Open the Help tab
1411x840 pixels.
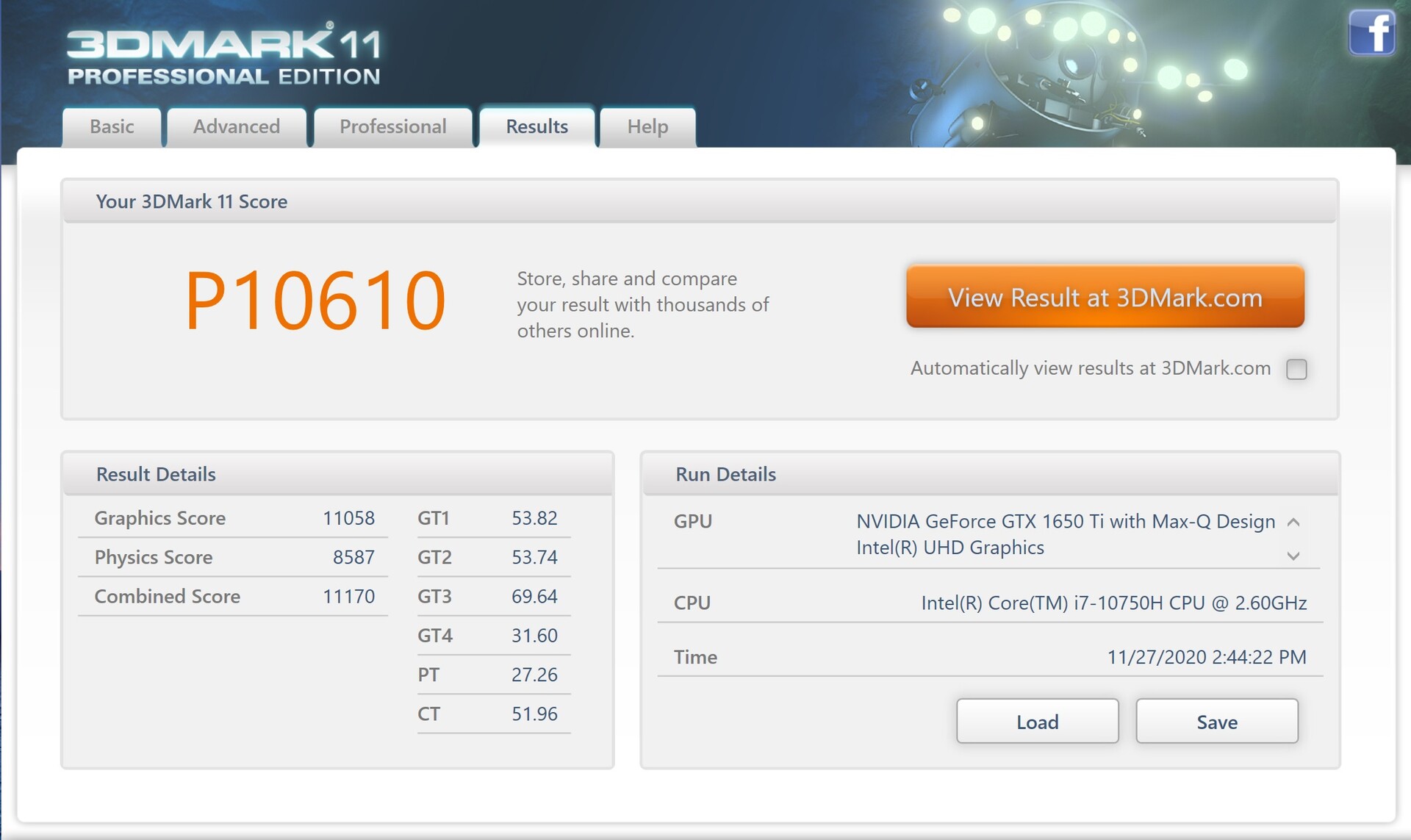click(x=647, y=126)
